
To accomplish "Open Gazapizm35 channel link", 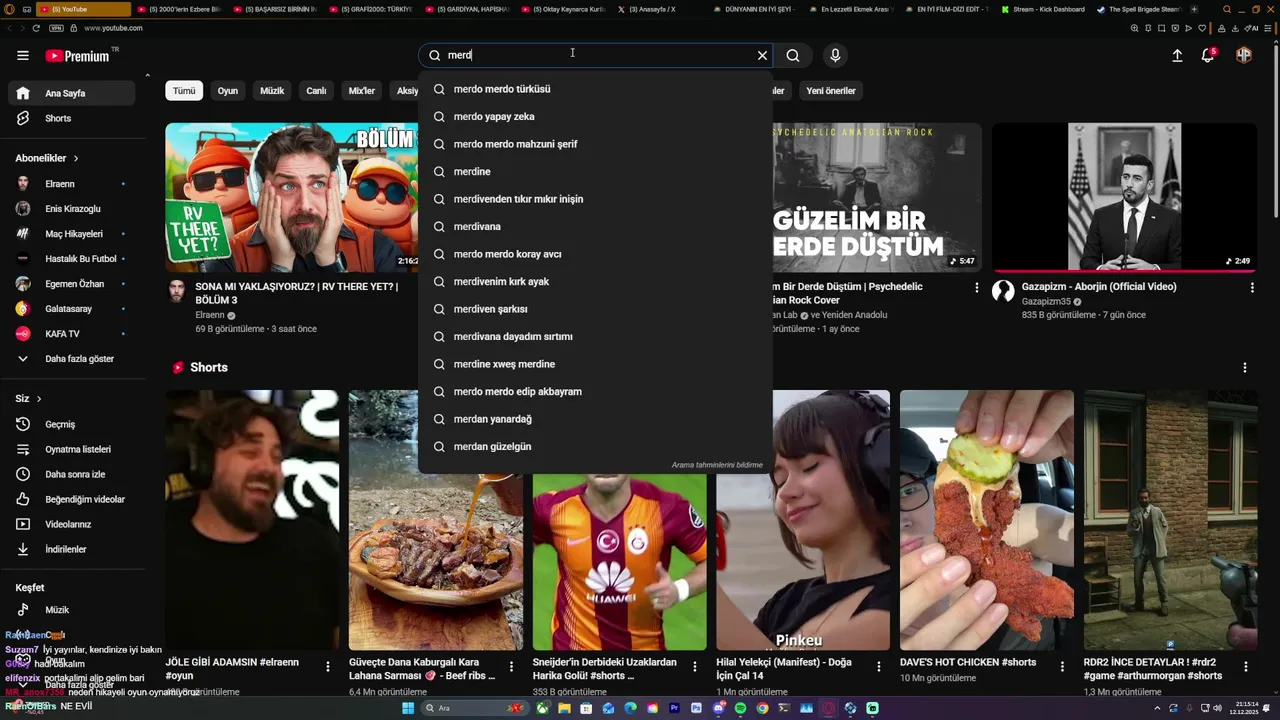I will click(x=1046, y=301).
